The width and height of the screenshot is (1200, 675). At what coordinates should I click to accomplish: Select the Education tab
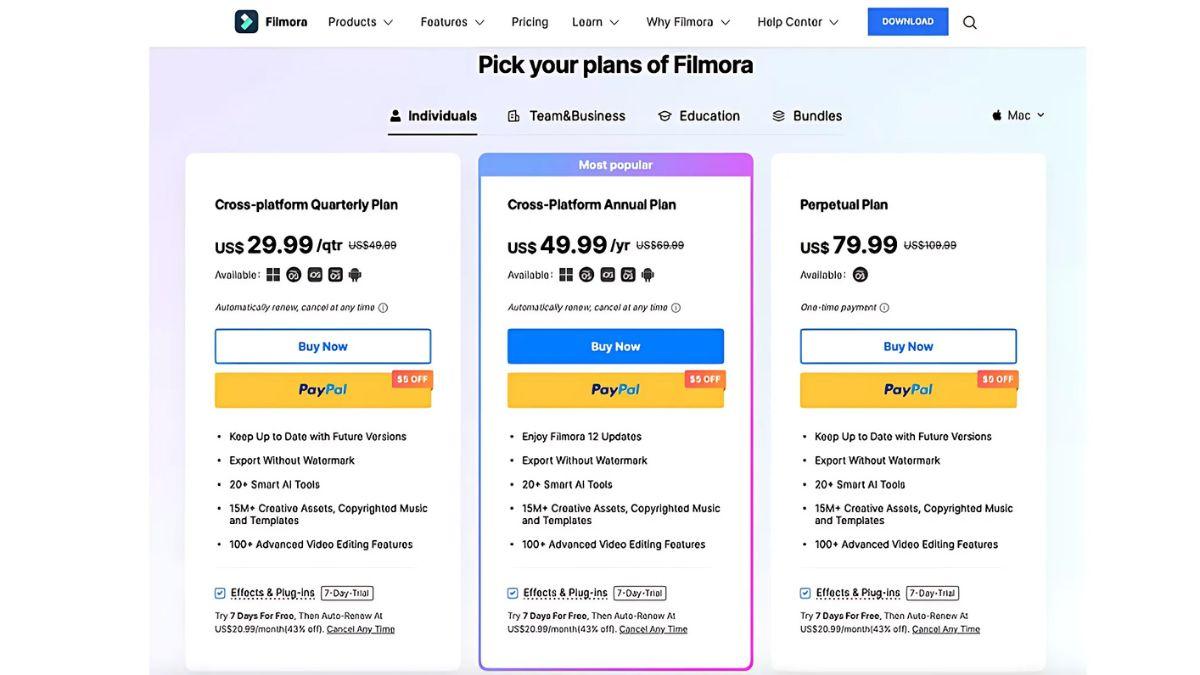tap(699, 116)
